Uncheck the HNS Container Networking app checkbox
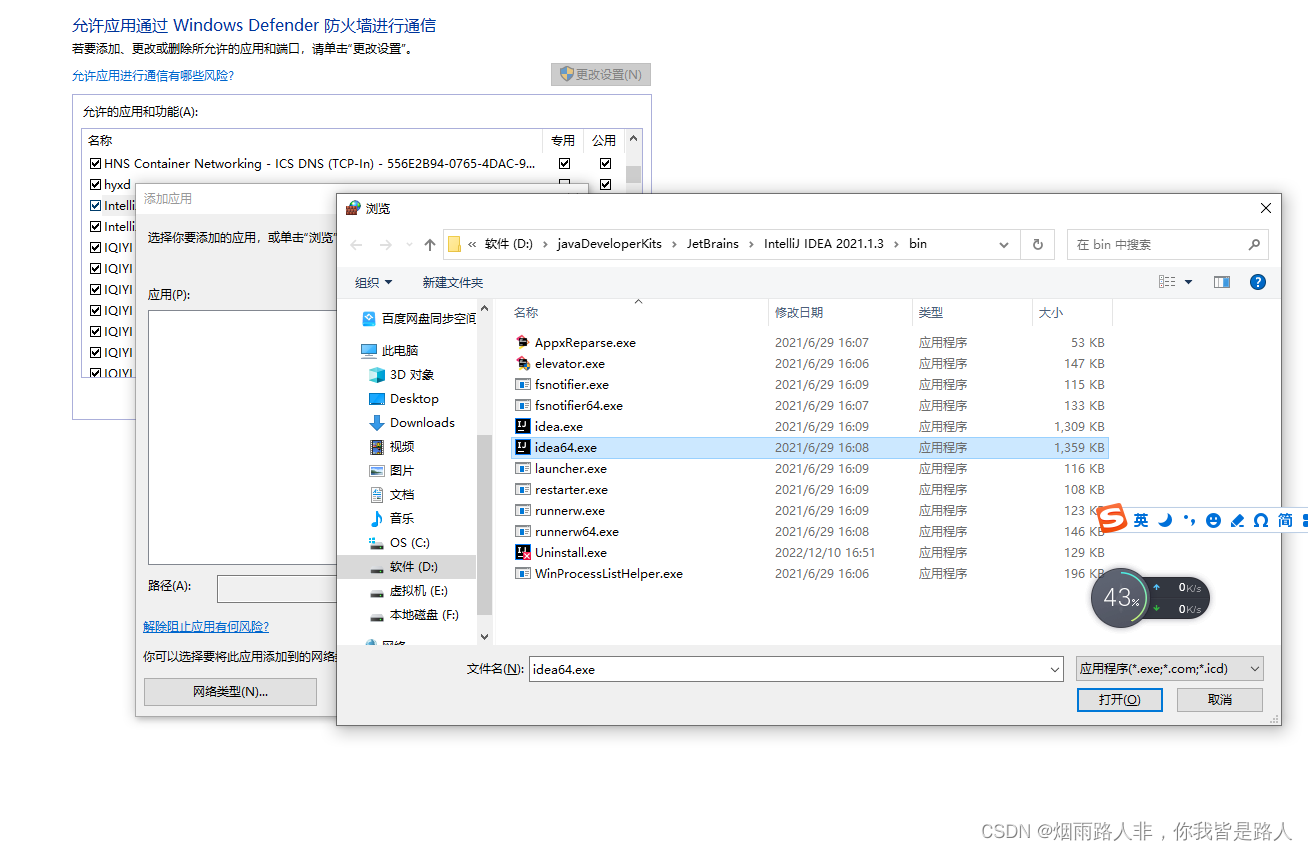Screen dimensions: 1308x851 tap(95, 164)
